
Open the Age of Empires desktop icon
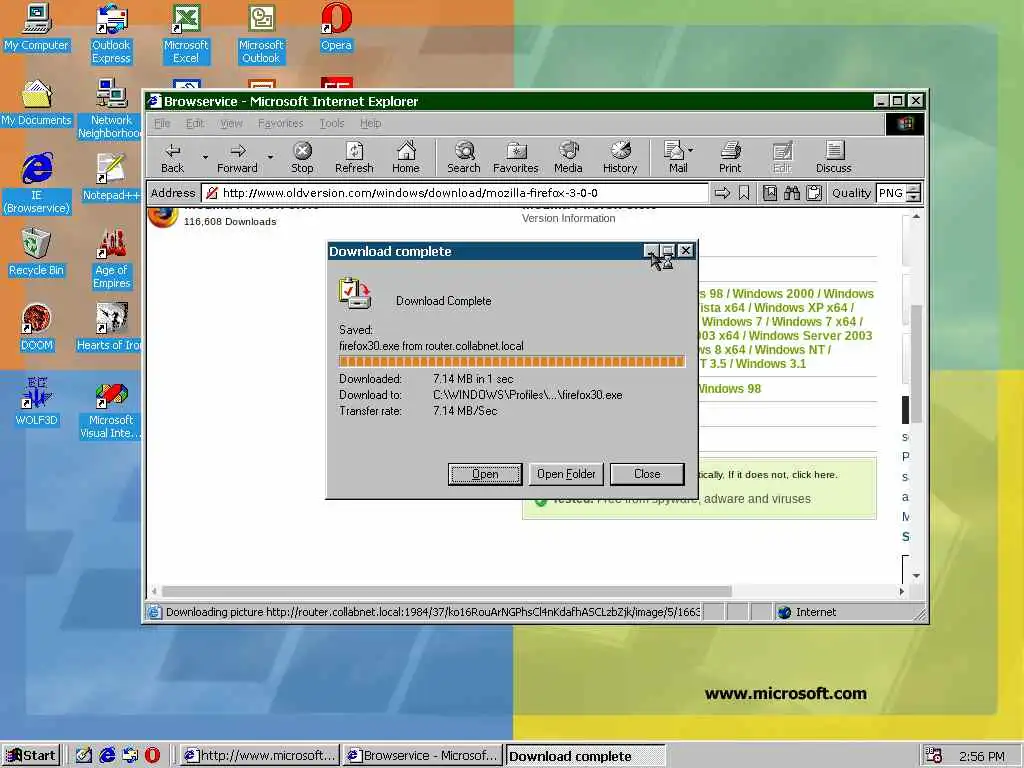(x=111, y=259)
